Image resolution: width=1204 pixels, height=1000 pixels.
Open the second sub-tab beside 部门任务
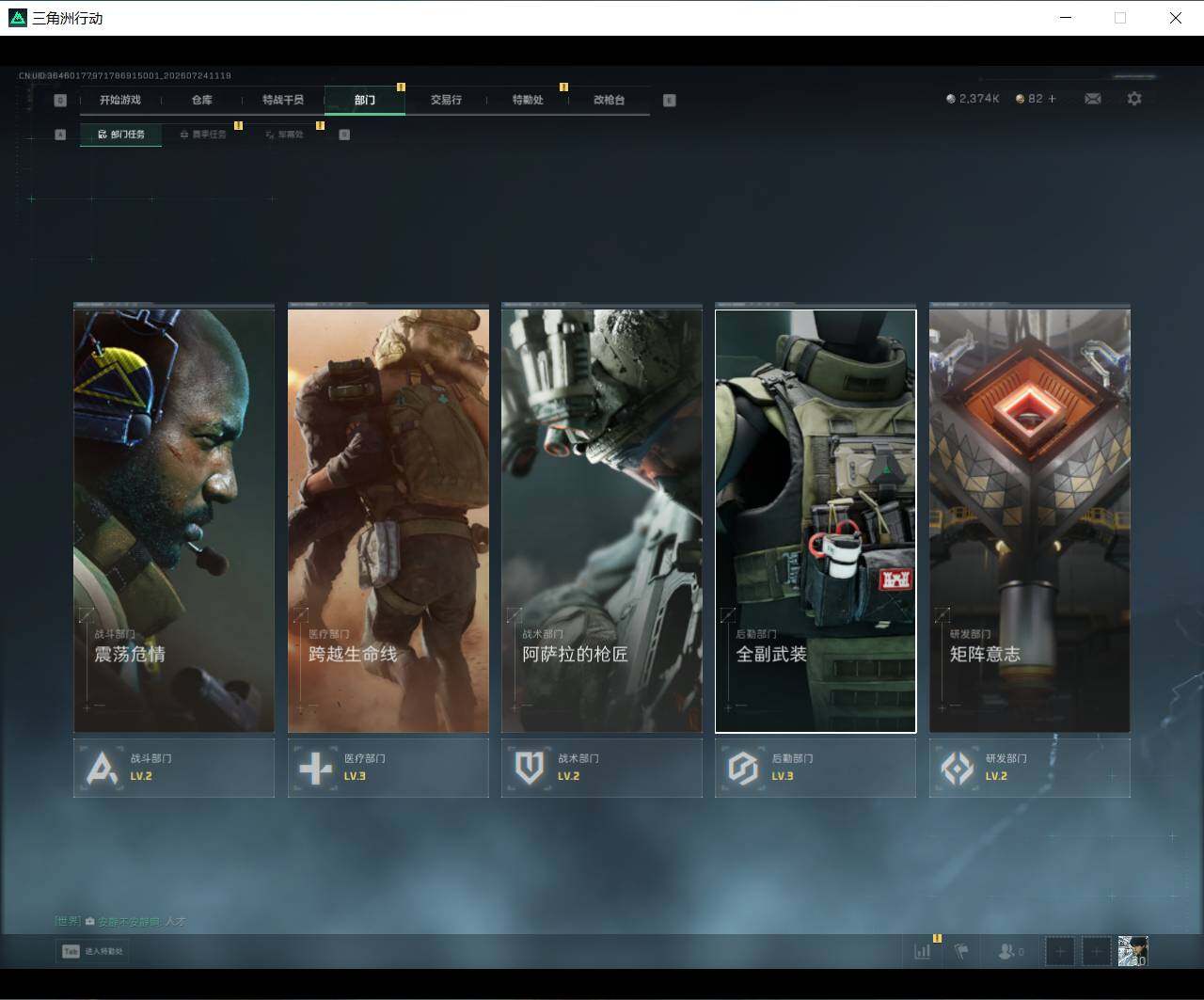point(203,135)
